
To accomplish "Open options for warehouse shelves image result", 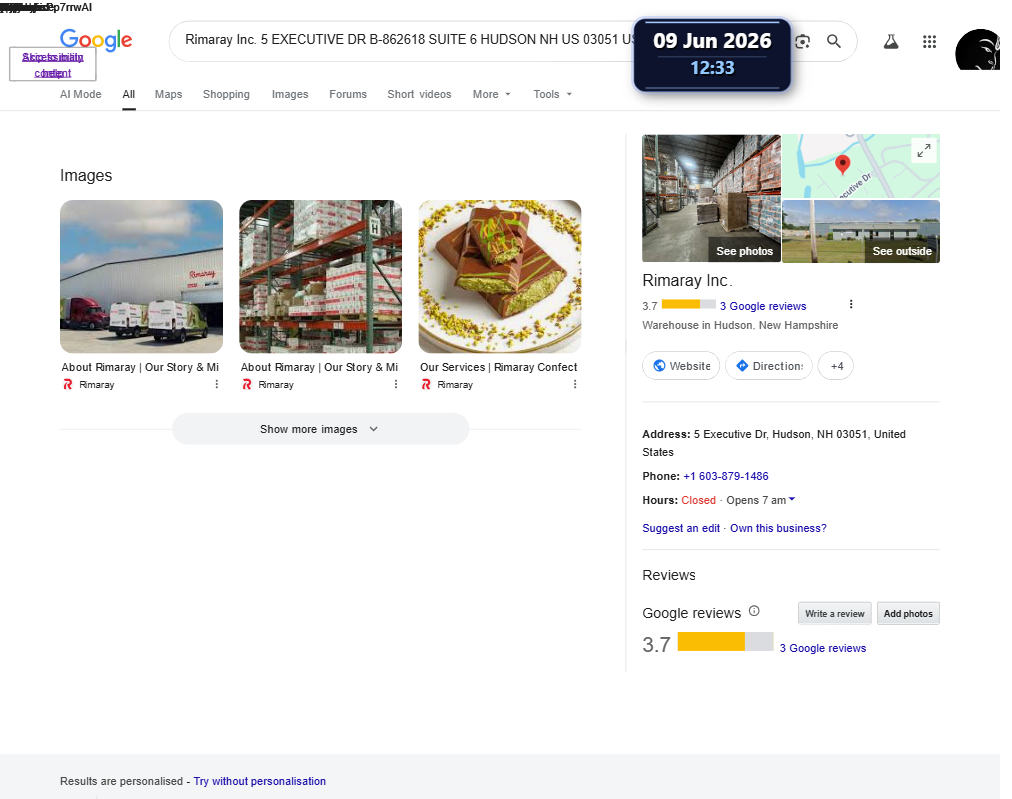I will [396, 385].
